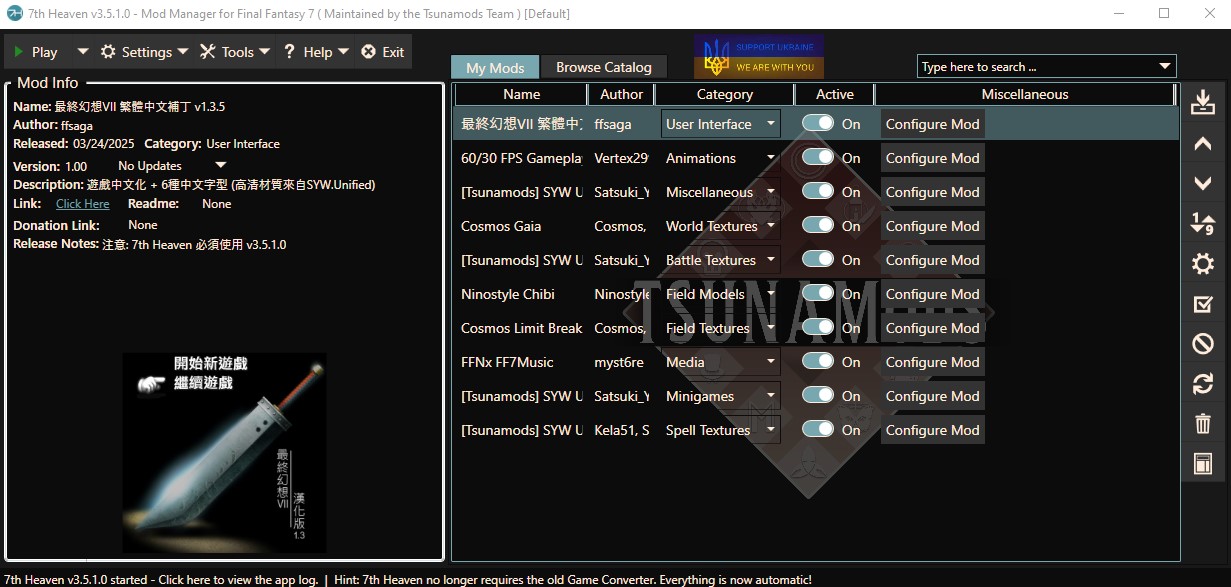Image resolution: width=1231 pixels, height=587 pixels.
Task: Toggle the Battle Textures mod active switch
Action: click(818, 260)
